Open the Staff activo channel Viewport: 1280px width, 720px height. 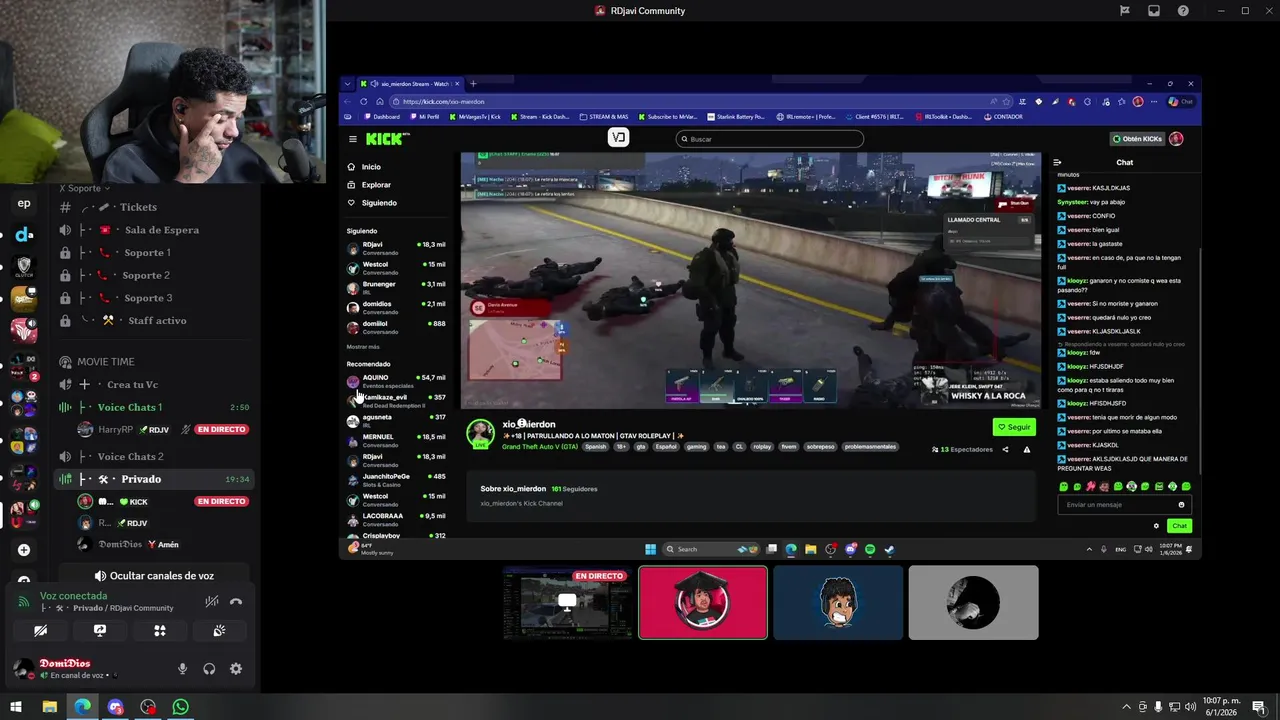pos(153,321)
